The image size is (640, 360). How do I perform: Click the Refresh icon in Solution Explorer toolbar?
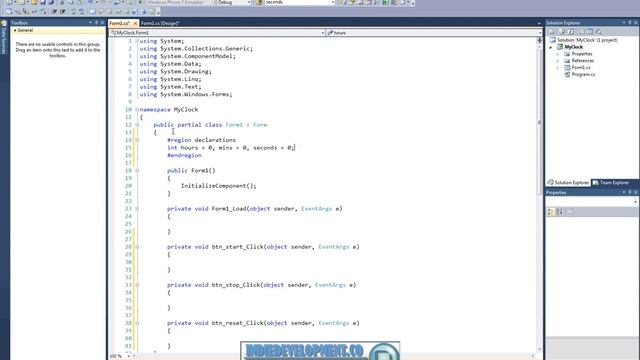point(571,31)
